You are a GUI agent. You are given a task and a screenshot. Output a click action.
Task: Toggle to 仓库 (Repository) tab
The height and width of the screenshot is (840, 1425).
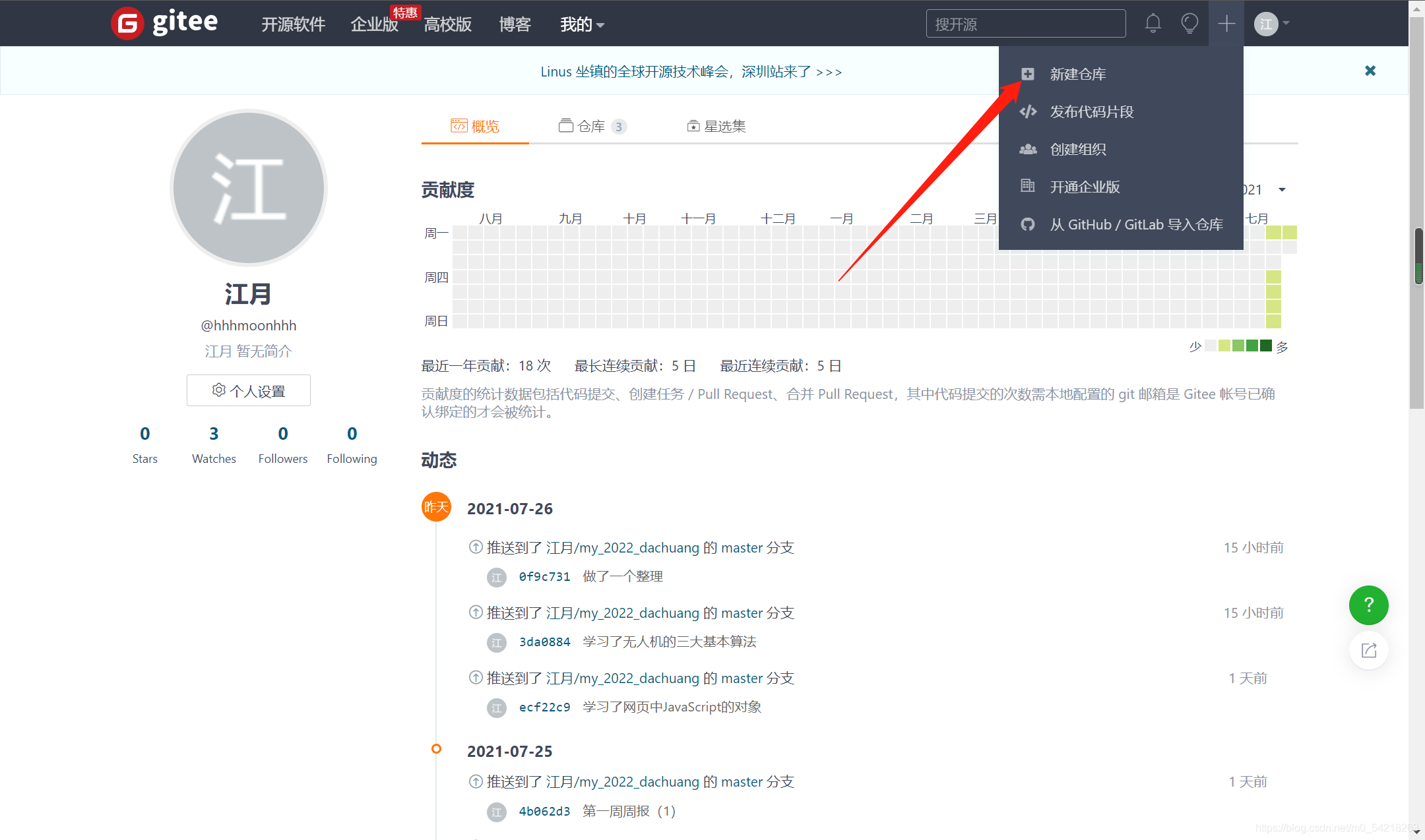591,125
